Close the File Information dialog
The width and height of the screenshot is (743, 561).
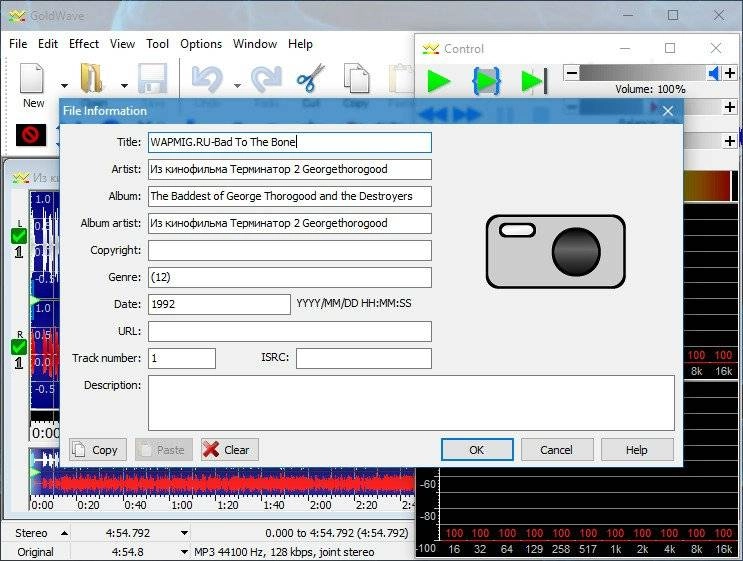click(x=668, y=111)
